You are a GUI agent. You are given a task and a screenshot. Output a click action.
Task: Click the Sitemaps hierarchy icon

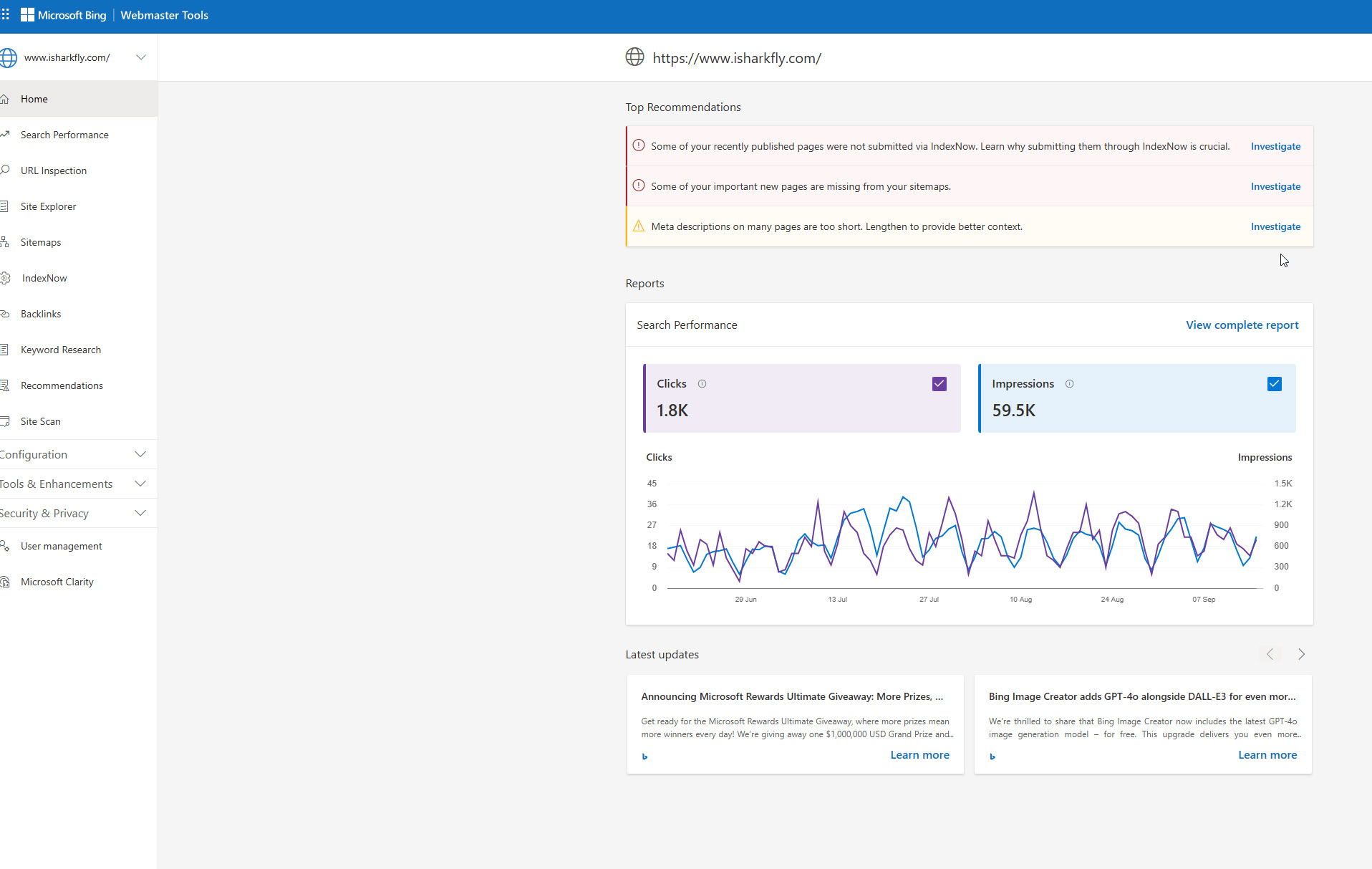[4, 242]
